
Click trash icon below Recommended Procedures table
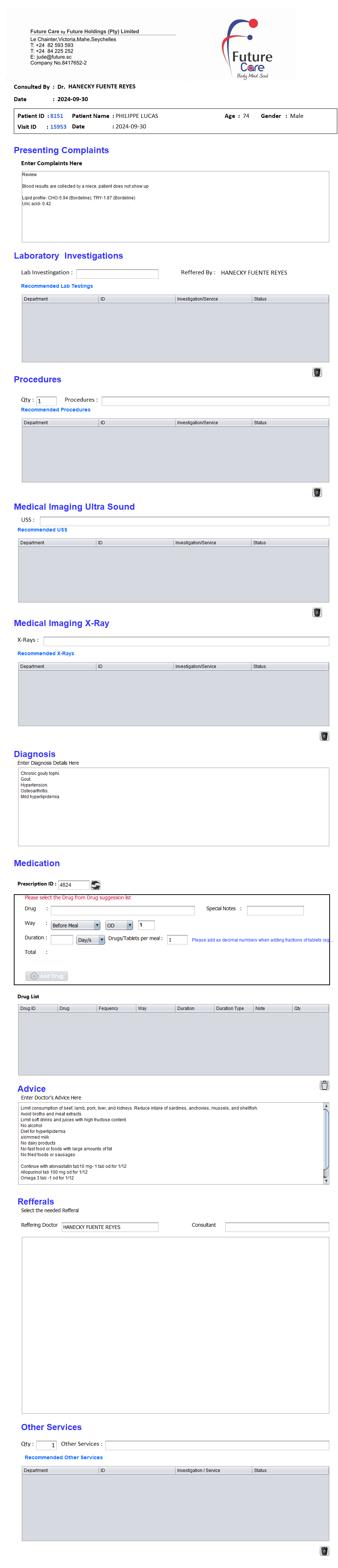[x=317, y=492]
